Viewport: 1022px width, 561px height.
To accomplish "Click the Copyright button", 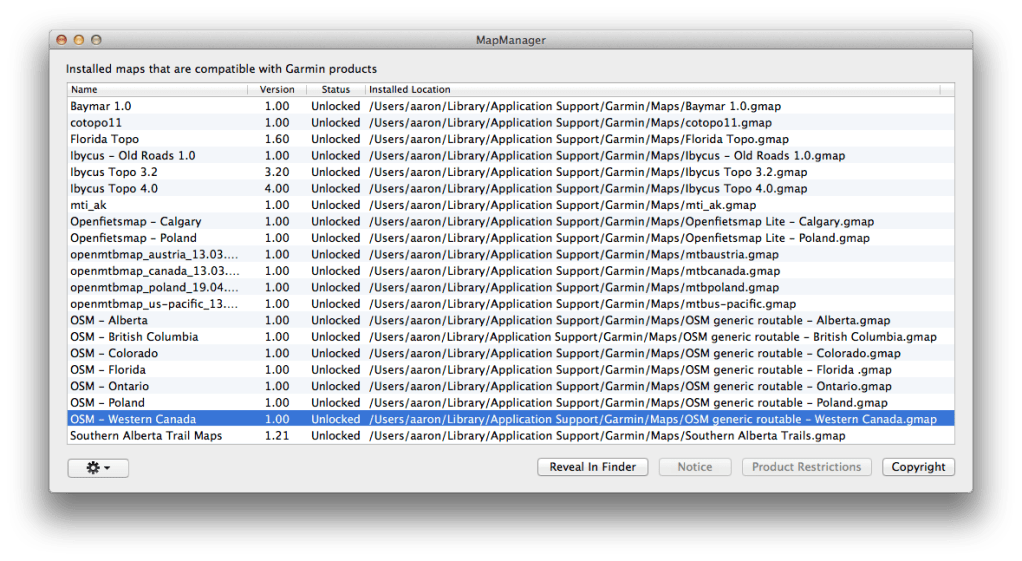I will 918,467.
